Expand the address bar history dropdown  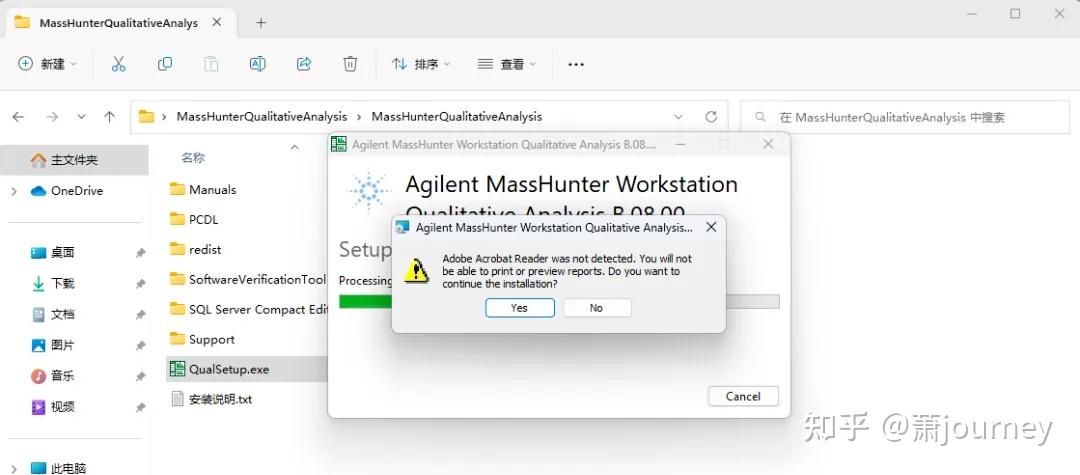[678, 117]
